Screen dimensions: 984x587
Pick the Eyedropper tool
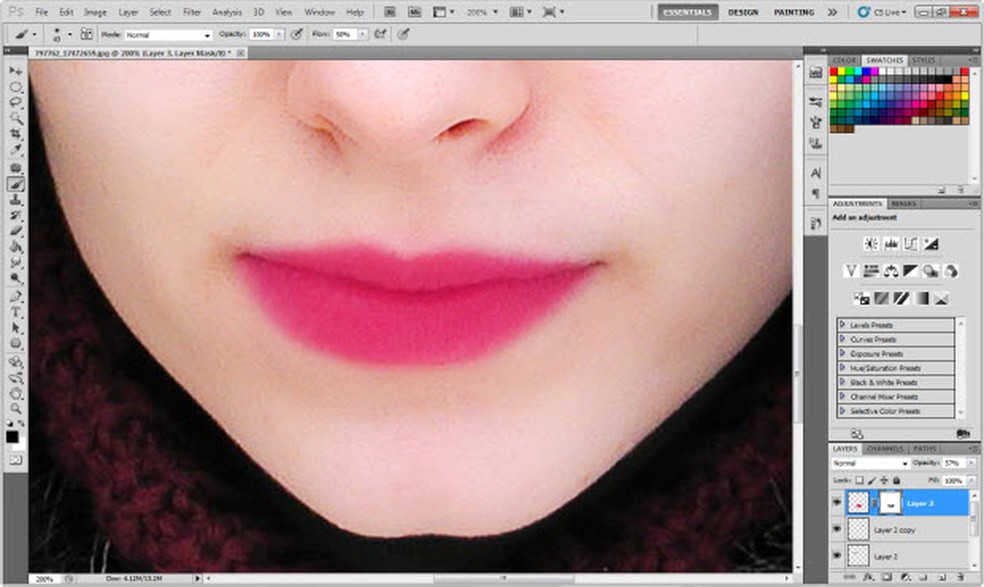(x=16, y=149)
